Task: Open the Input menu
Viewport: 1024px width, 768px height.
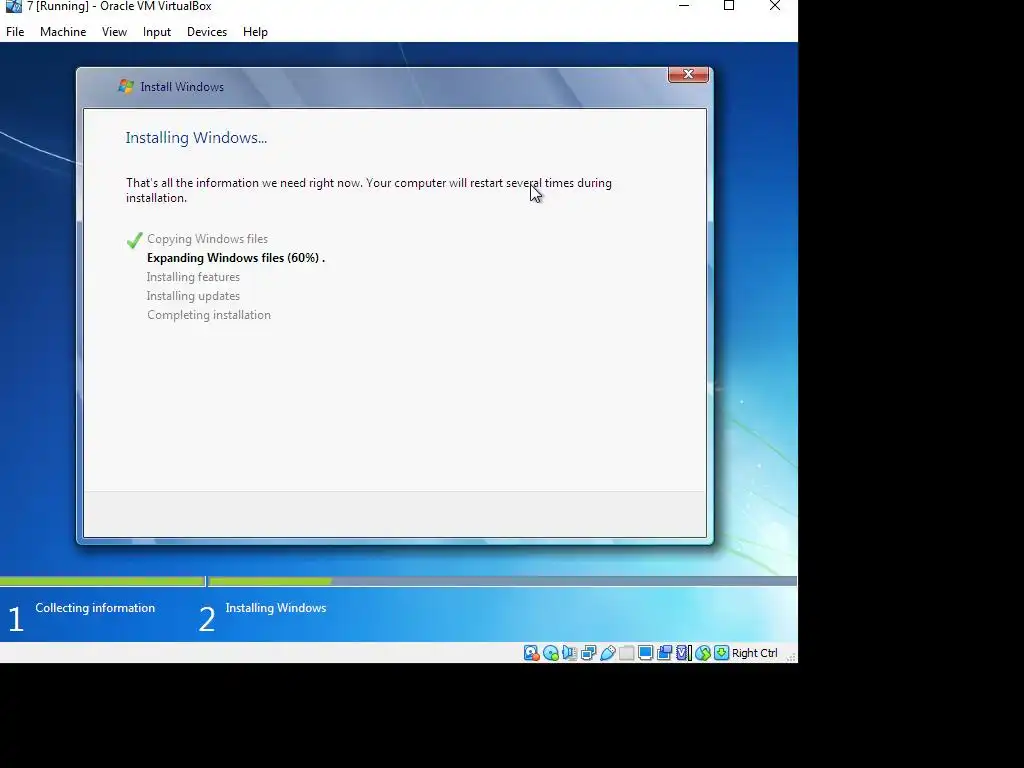Action: pos(157,32)
